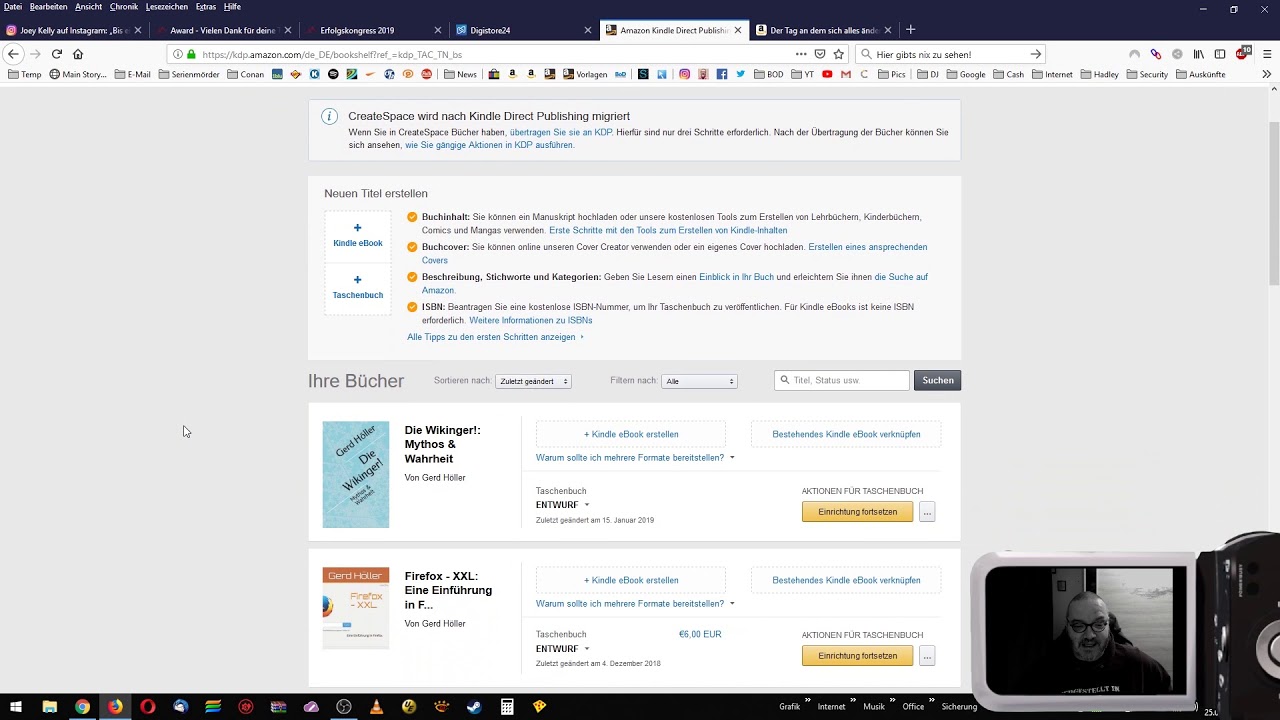Screen dimensions: 1280x720
Task: Create a new Kindle eBook title
Action: click(x=357, y=236)
